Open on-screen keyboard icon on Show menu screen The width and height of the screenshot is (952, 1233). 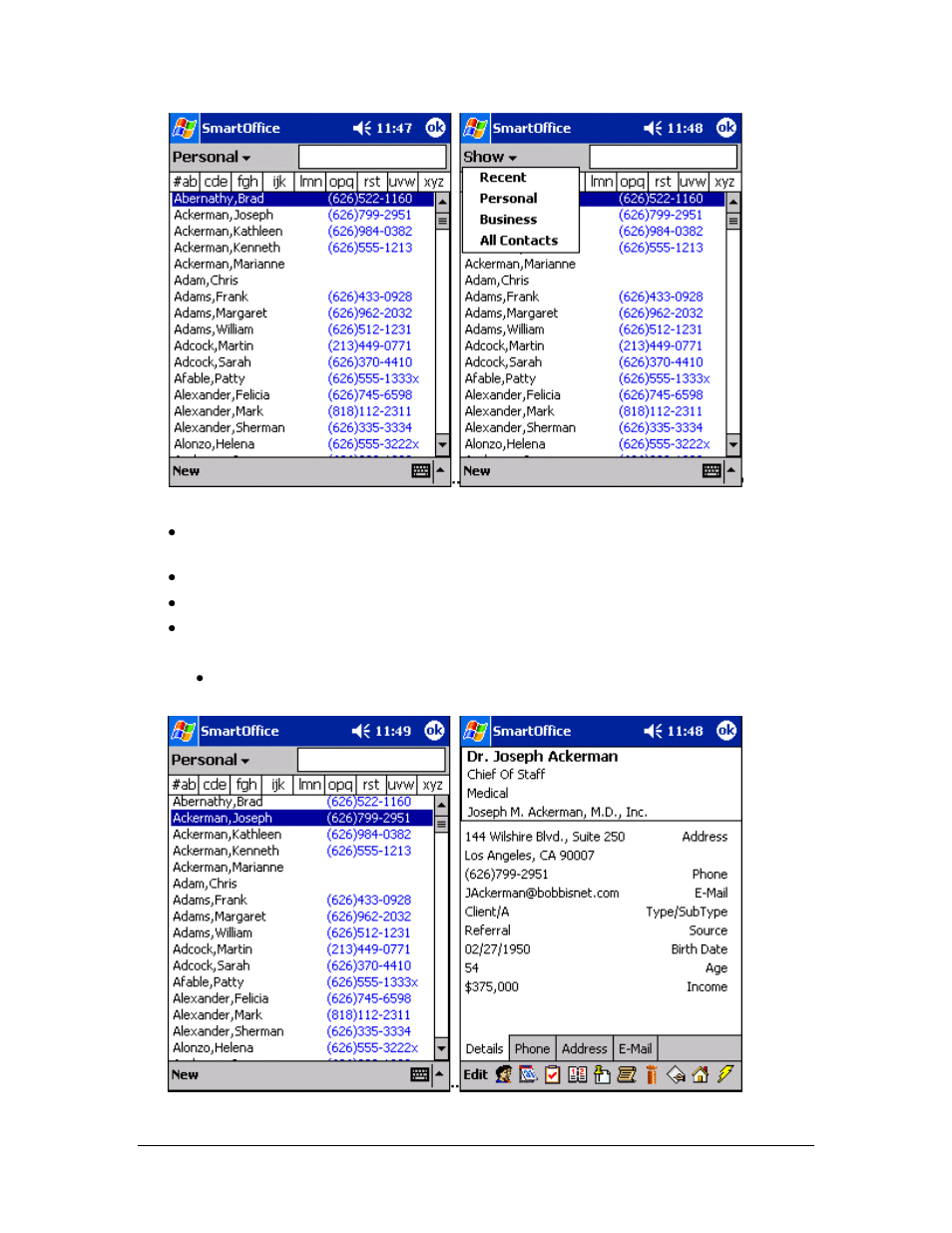click(713, 471)
